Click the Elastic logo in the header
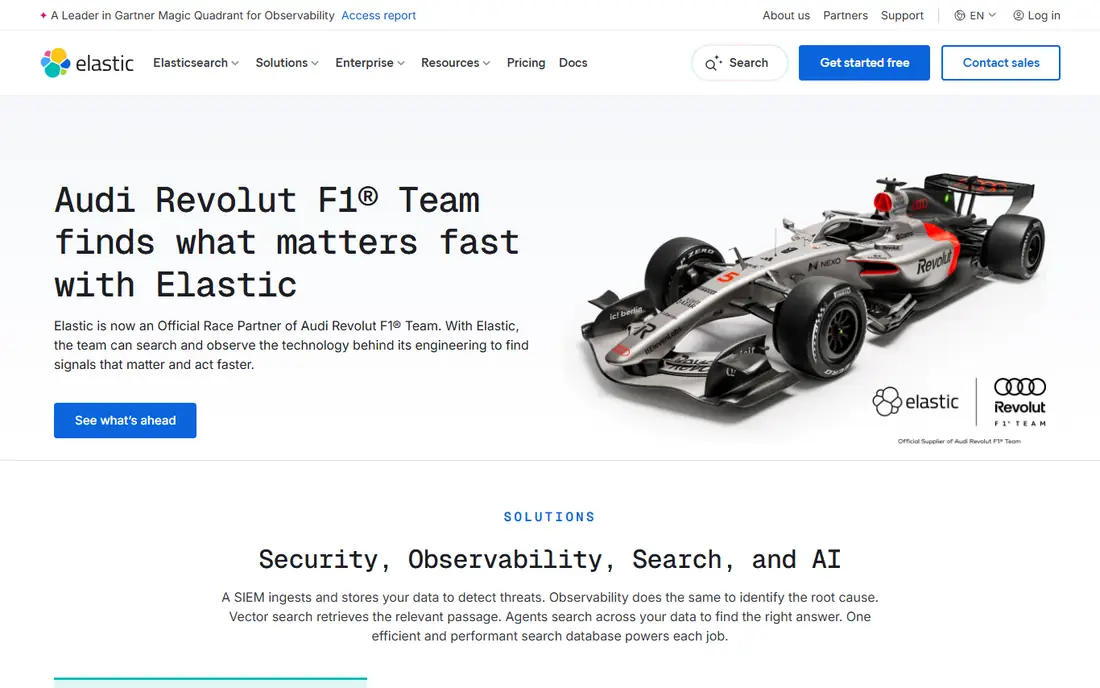This screenshot has height=688, width=1100. coord(87,63)
